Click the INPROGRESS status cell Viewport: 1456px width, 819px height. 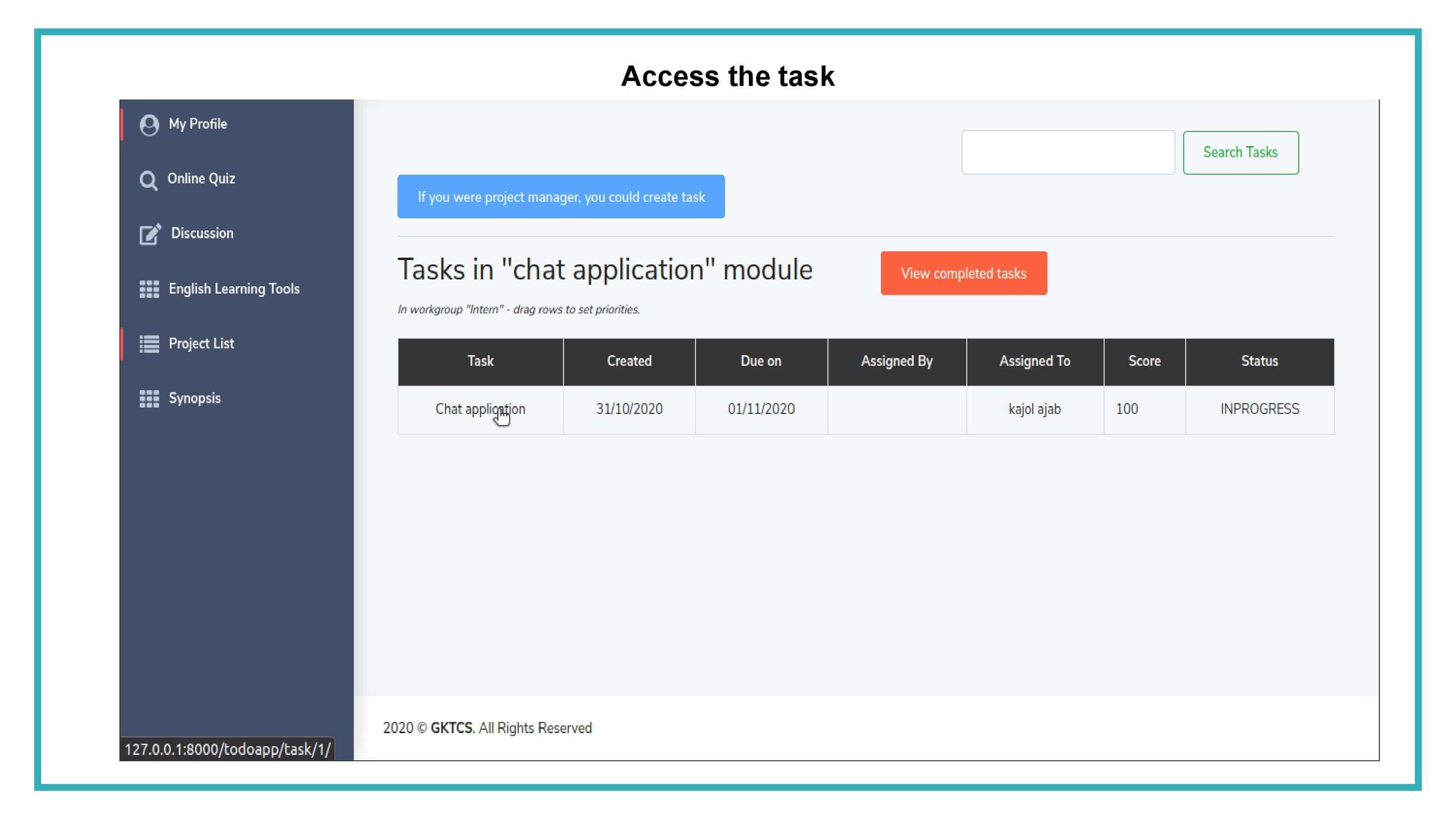click(1260, 410)
